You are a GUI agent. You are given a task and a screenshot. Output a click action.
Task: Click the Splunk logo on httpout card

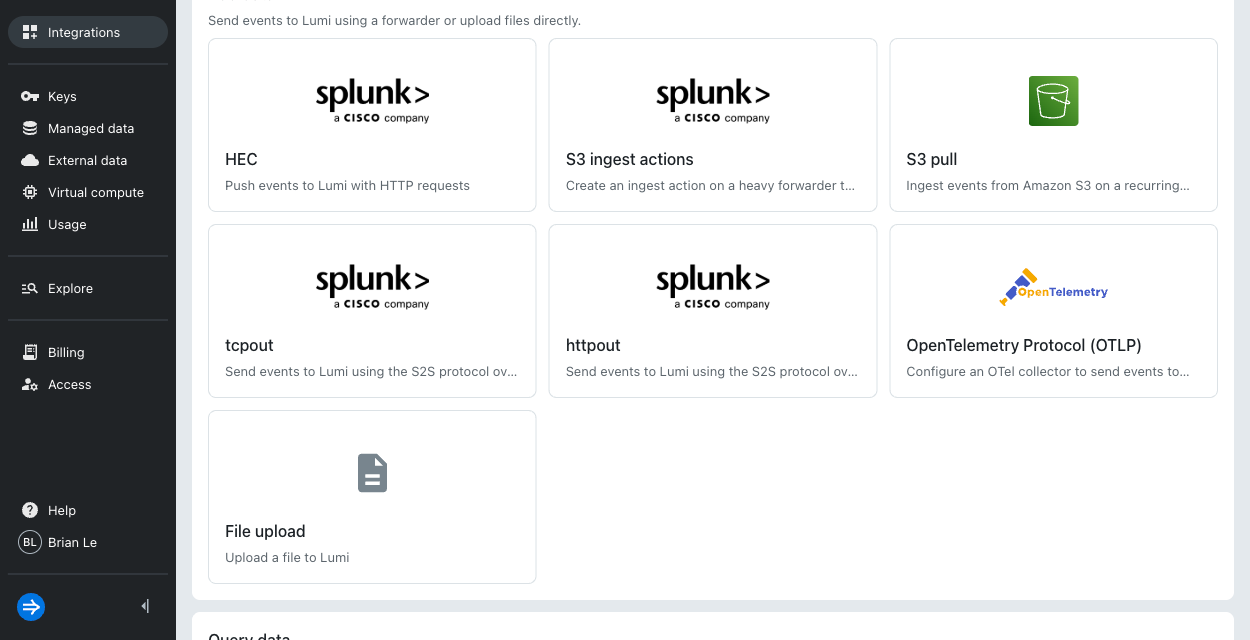point(713,287)
